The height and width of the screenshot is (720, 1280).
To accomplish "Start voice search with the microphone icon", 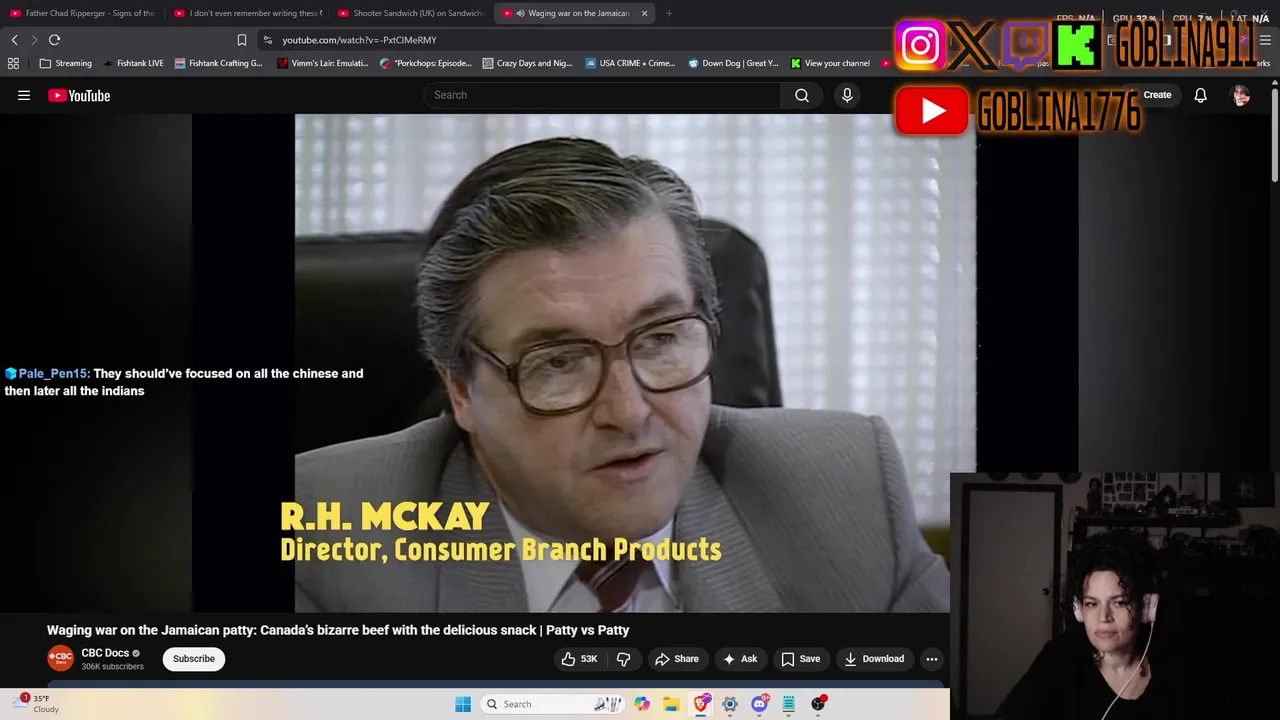I will tap(847, 95).
